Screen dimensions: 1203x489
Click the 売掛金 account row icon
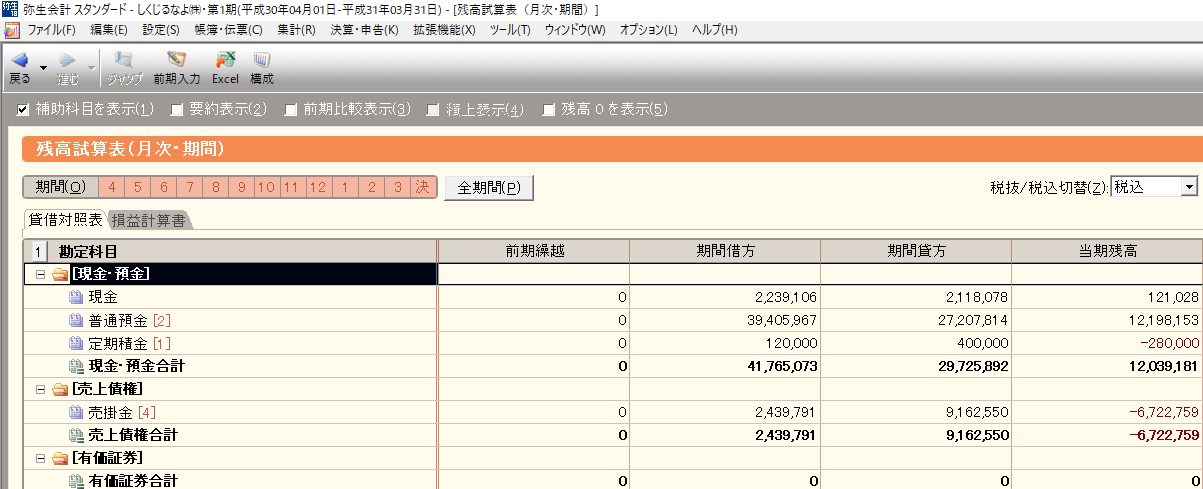click(x=77, y=412)
